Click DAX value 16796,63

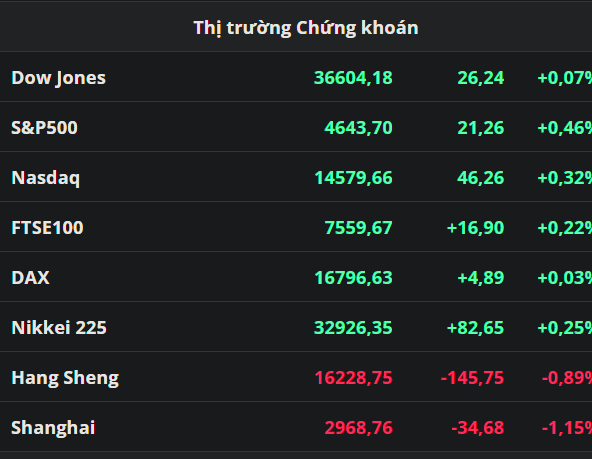pyautogui.click(x=353, y=278)
